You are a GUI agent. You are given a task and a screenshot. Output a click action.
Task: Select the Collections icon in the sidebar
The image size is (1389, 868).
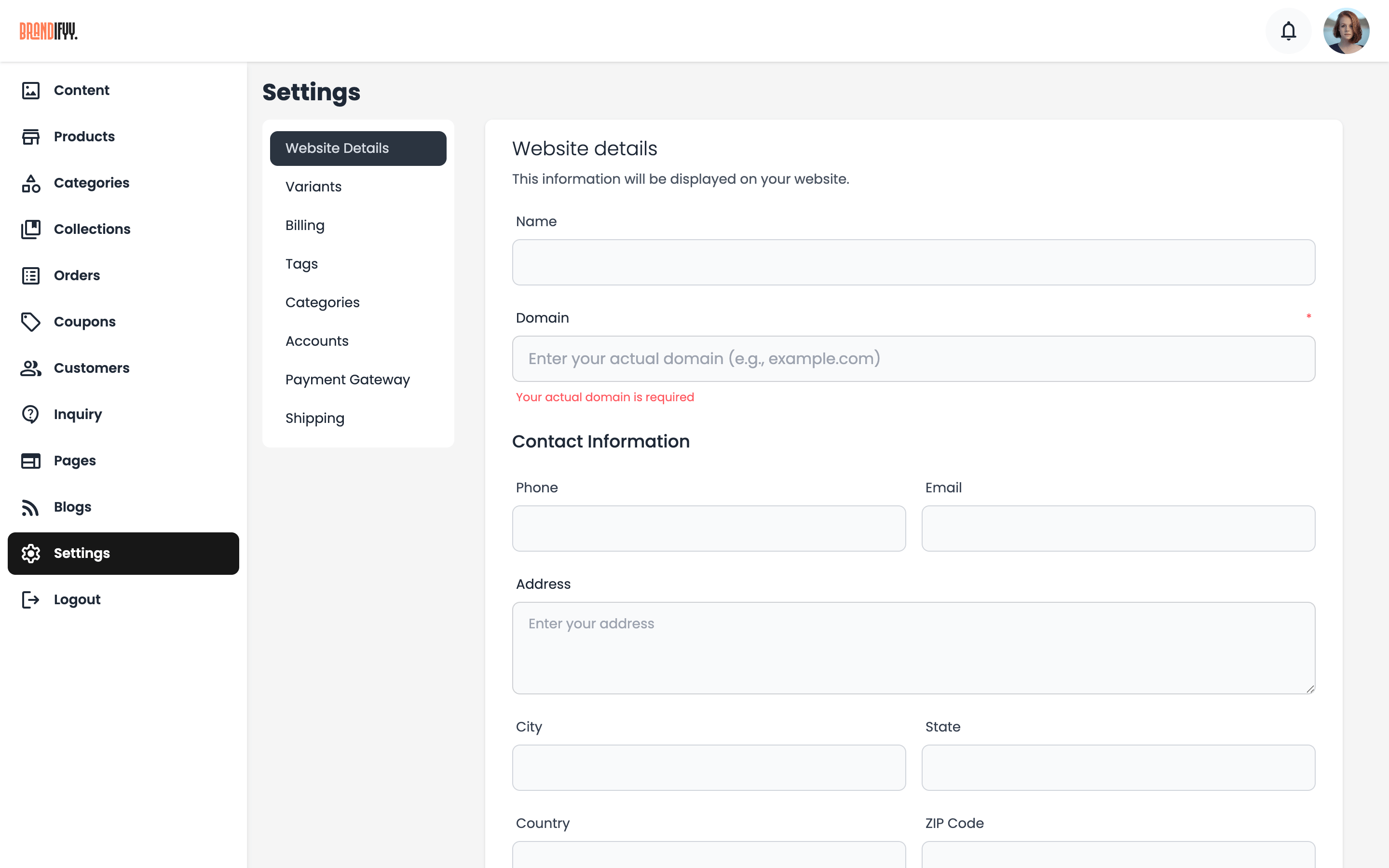30,229
